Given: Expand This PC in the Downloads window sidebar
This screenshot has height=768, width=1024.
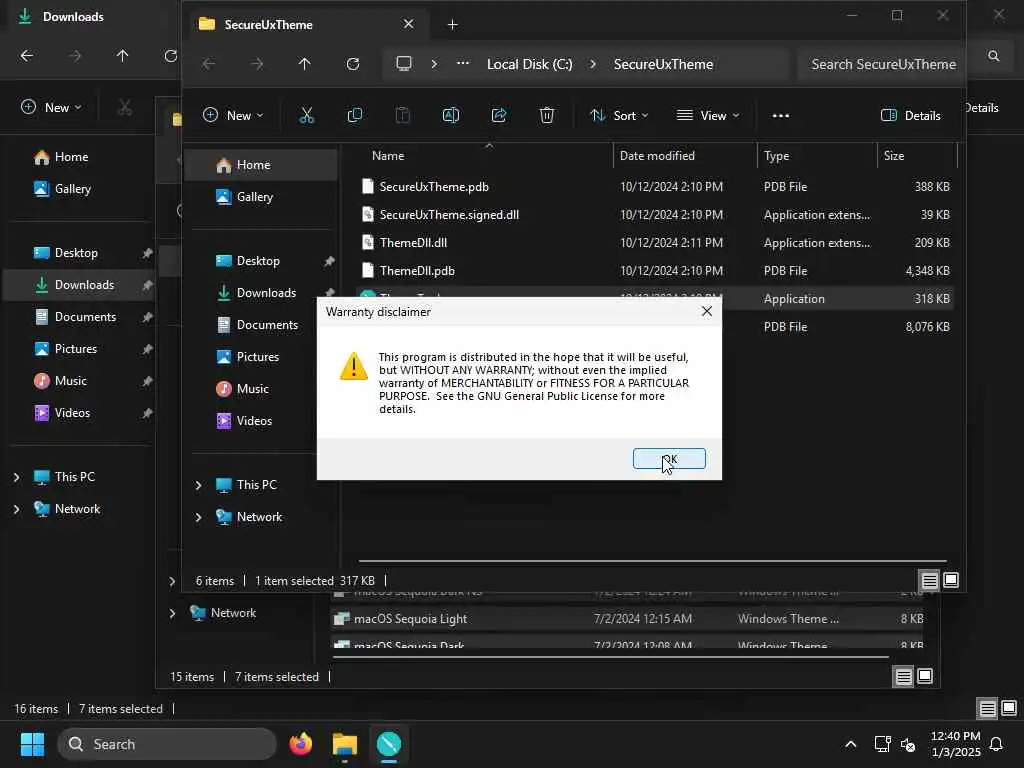Looking at the screenshot, I should (x=16, y=477).
